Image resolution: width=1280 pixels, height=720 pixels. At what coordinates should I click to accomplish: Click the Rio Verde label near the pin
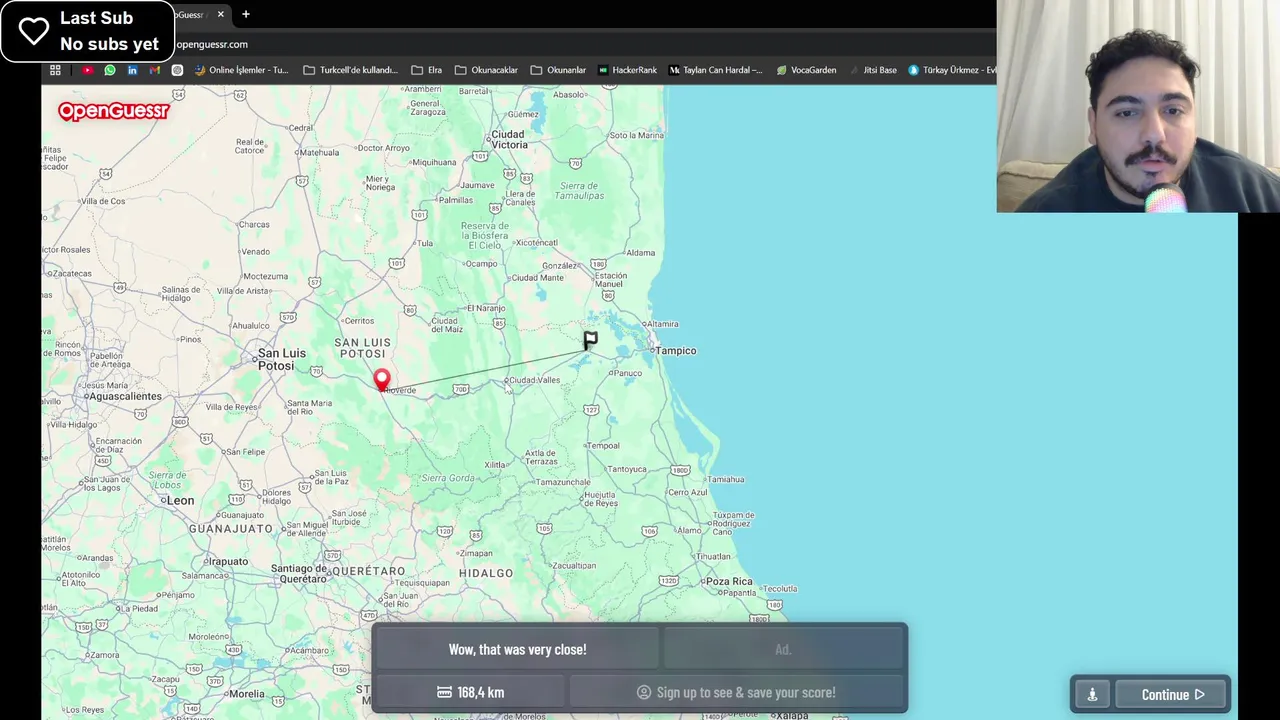click(401, 390)
